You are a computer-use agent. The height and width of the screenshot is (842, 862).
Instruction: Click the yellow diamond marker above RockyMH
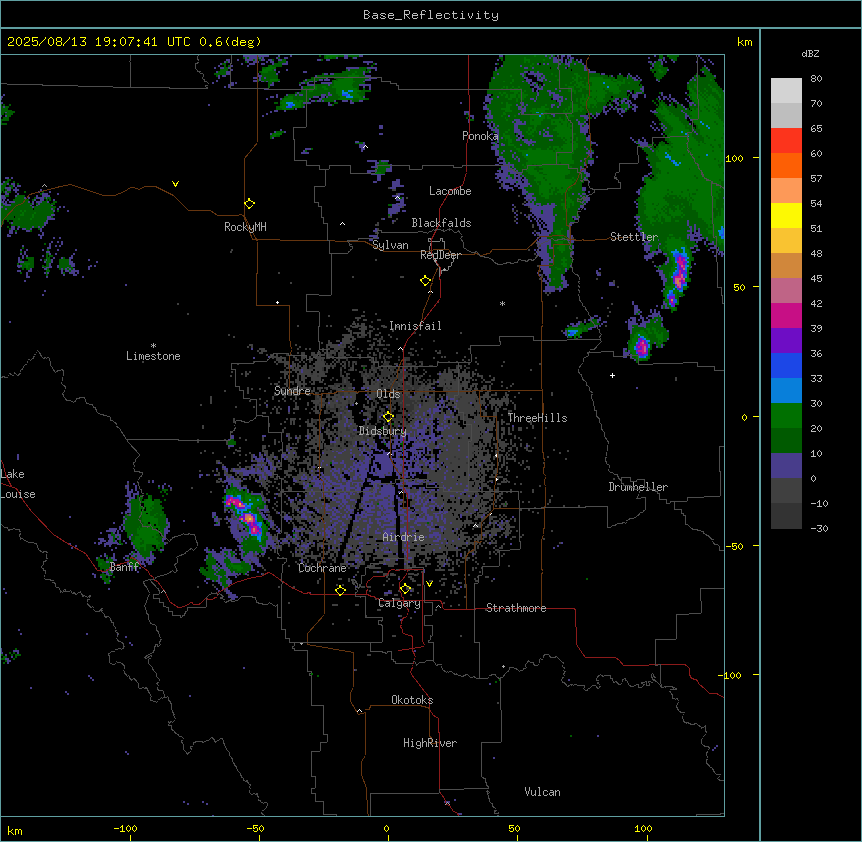pyautogui.click(x=249, y=204)
